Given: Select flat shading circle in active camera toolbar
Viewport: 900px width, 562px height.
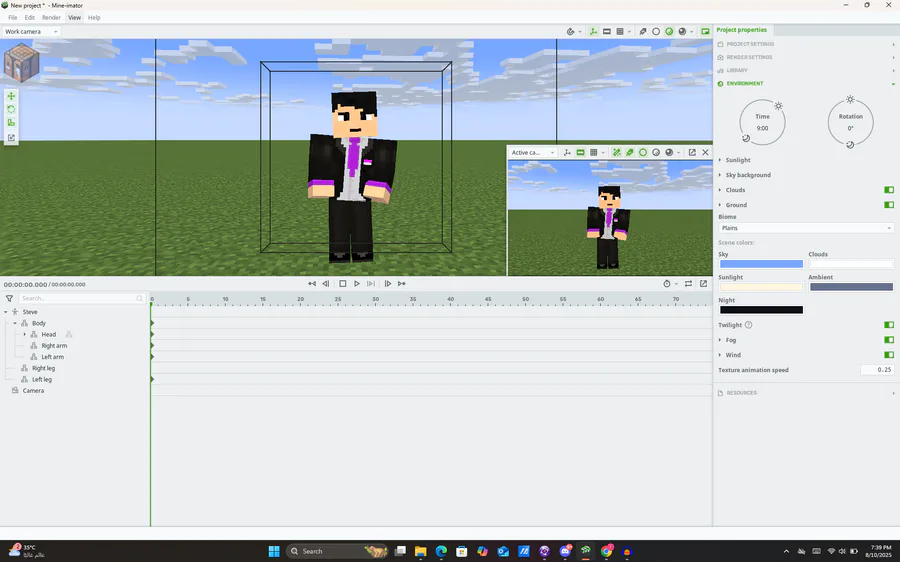Looking at the screenshot, I should point(643,153).
